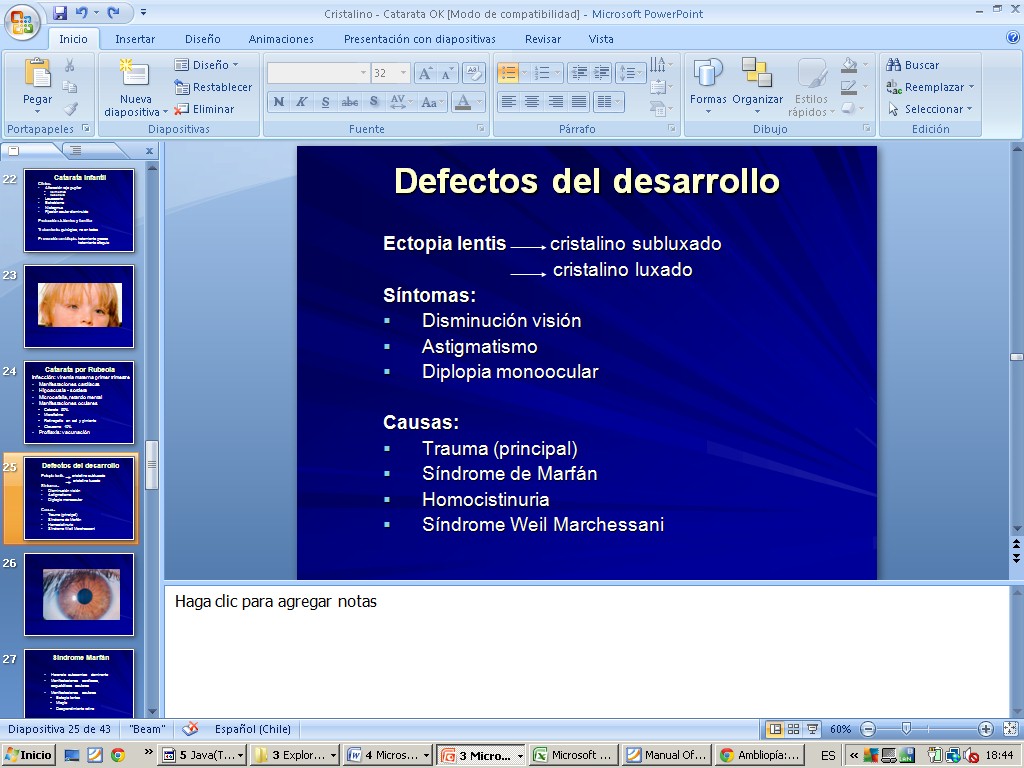Switch to the Insertar tab

click(135, 39)
